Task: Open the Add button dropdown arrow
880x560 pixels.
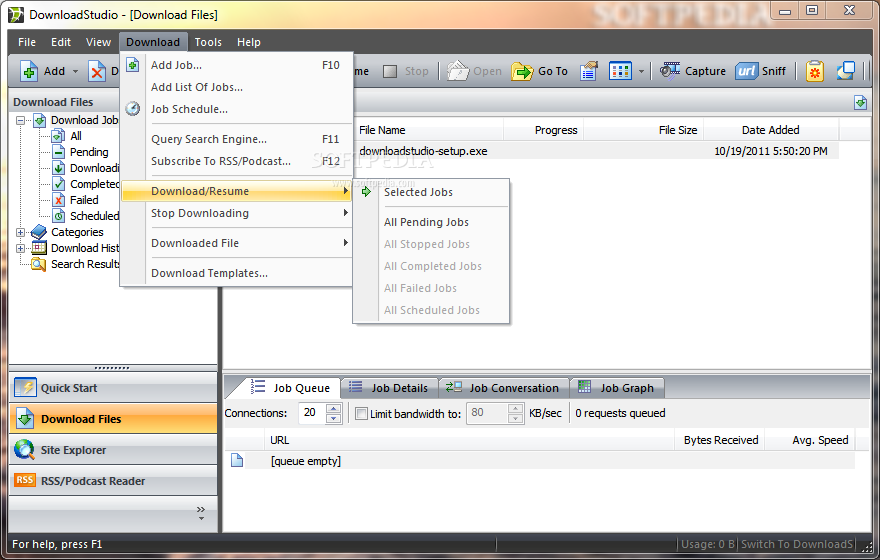Action: point(75,71)
